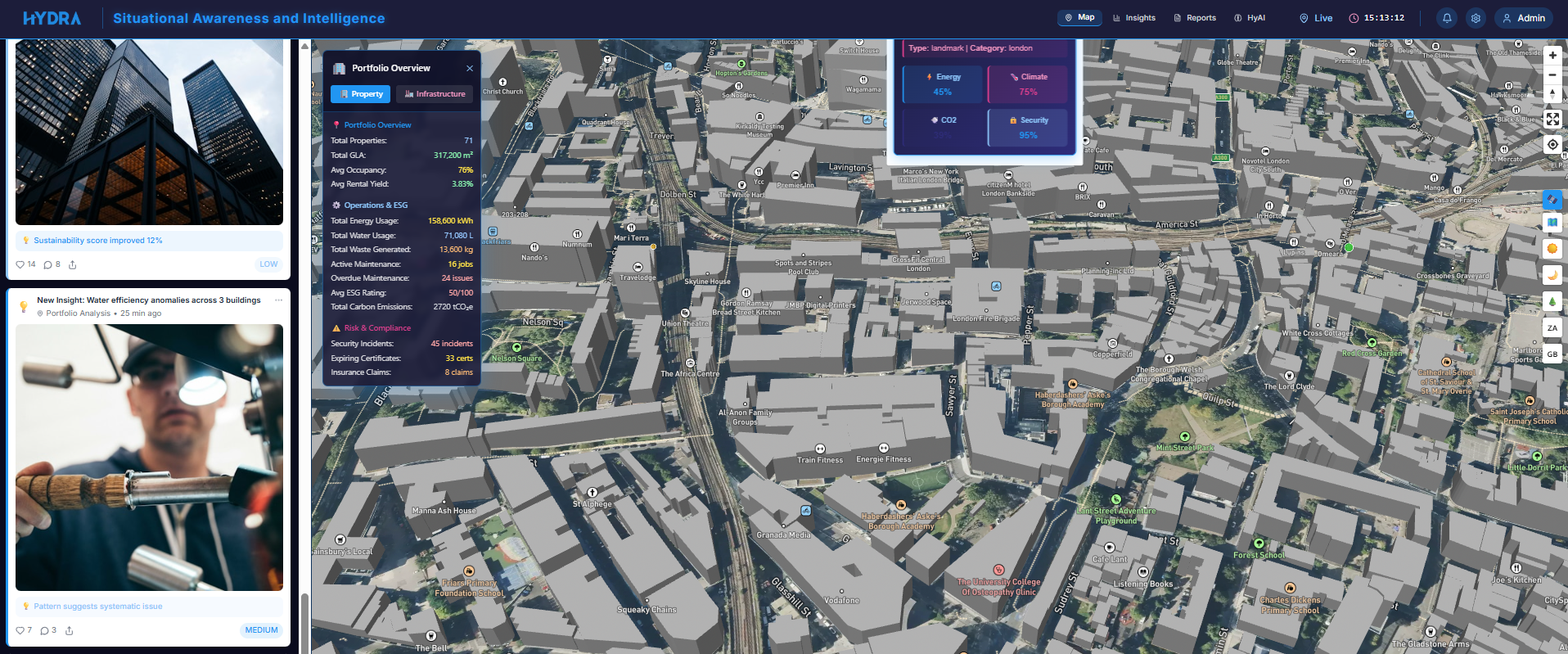The image size is (1568, 654).
Task: Open the Reports view
Action: point(1195,18)
